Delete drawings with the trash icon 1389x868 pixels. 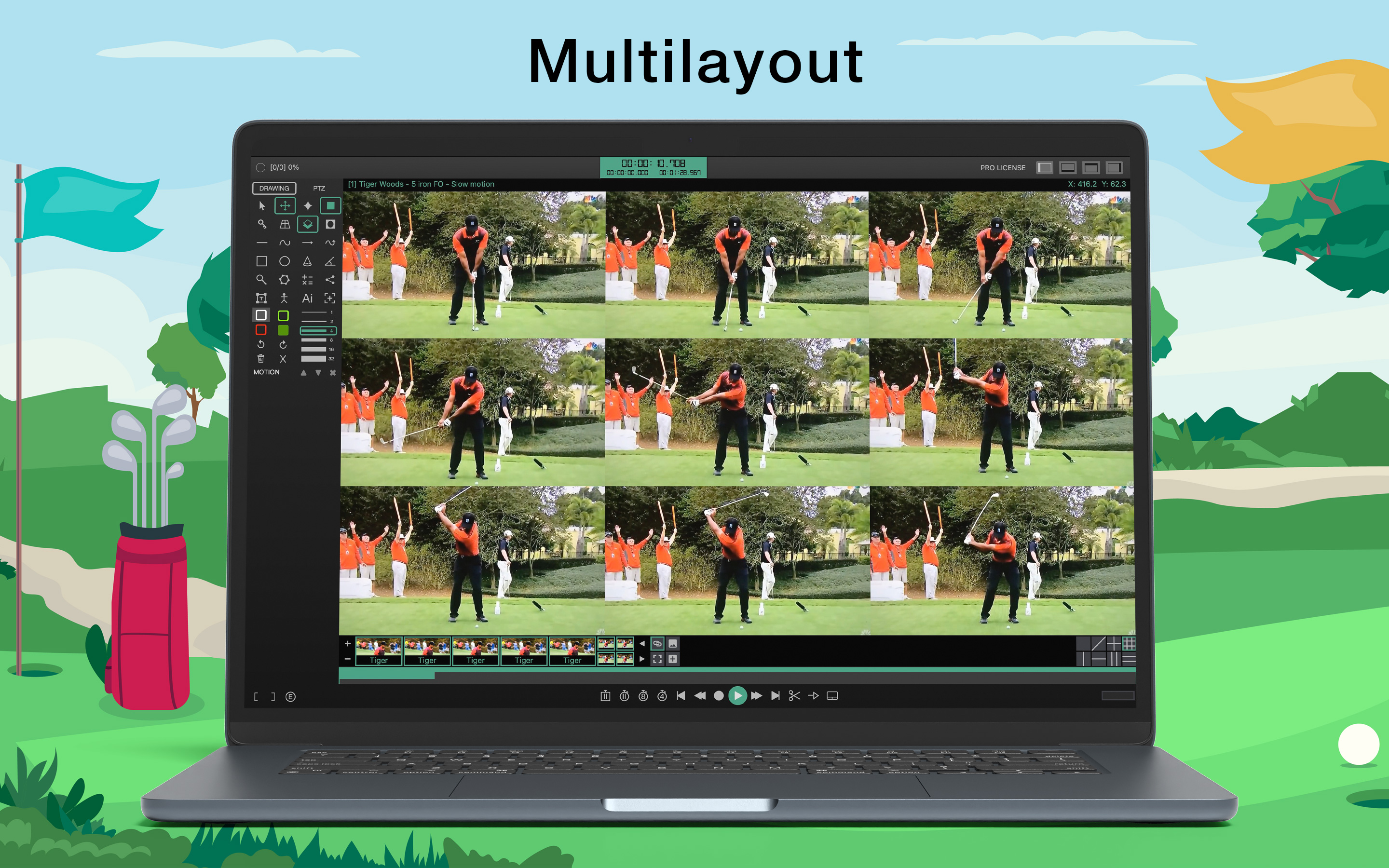(261, 359)
